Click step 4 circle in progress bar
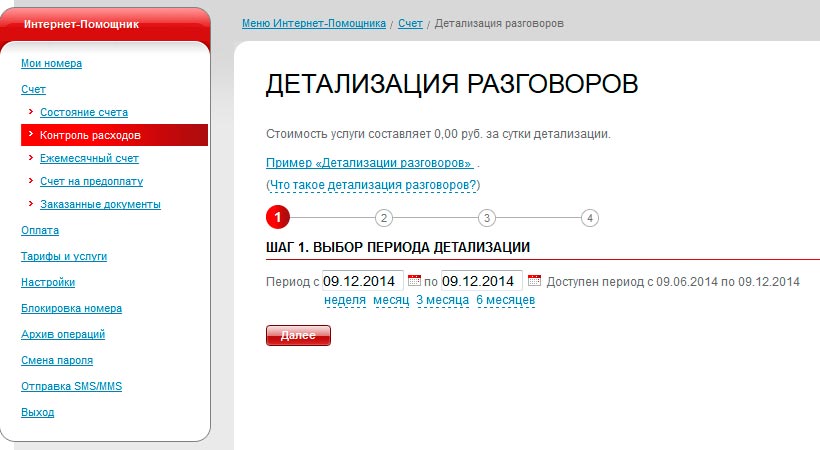Viewport: 820px width, 450px height. [x=590, y=218]
